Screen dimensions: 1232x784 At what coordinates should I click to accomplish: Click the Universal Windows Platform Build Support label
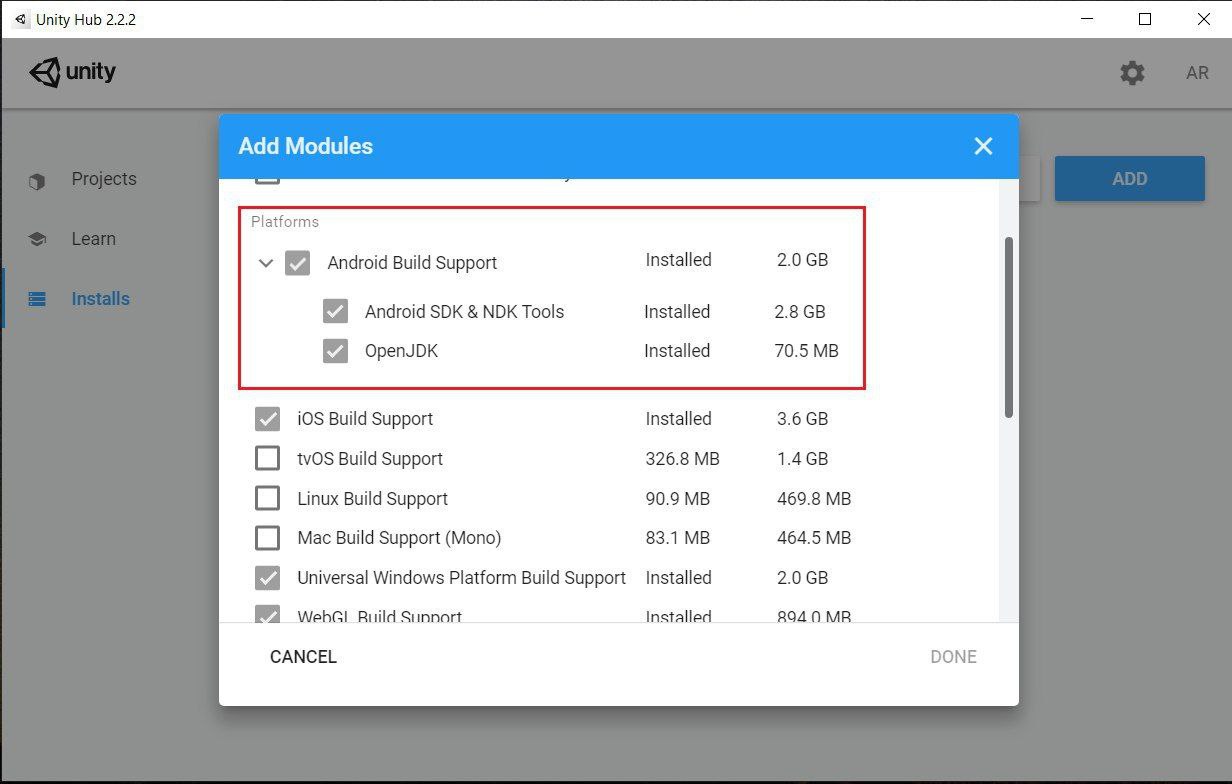(461, 578)
